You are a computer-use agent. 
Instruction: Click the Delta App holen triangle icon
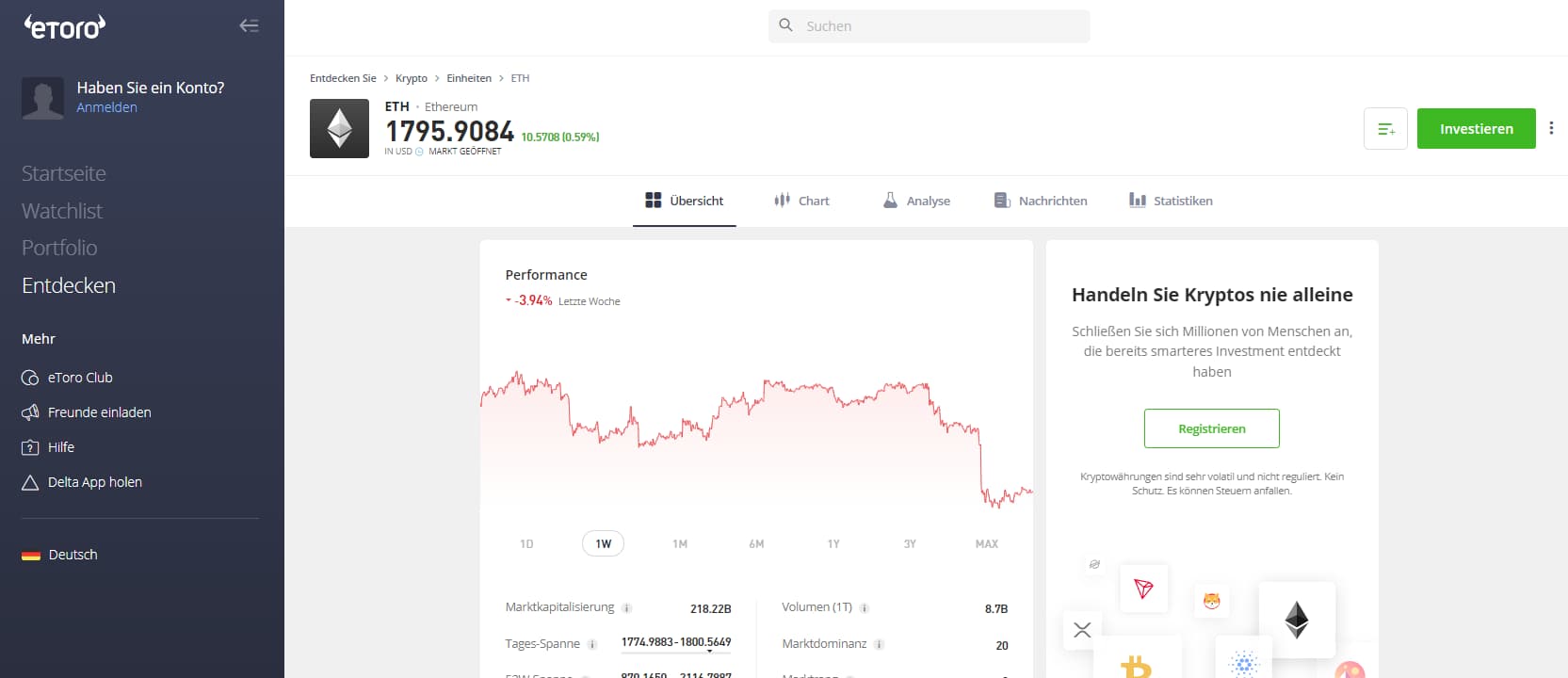click(30, 482)
